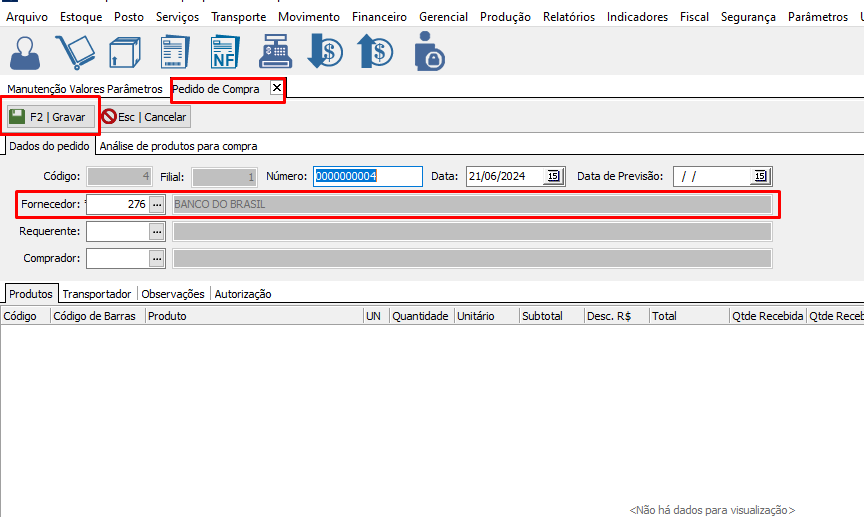Viewport: 864px width, 517px height.
Task: Click the user with padlock icon
Action: 428,52
